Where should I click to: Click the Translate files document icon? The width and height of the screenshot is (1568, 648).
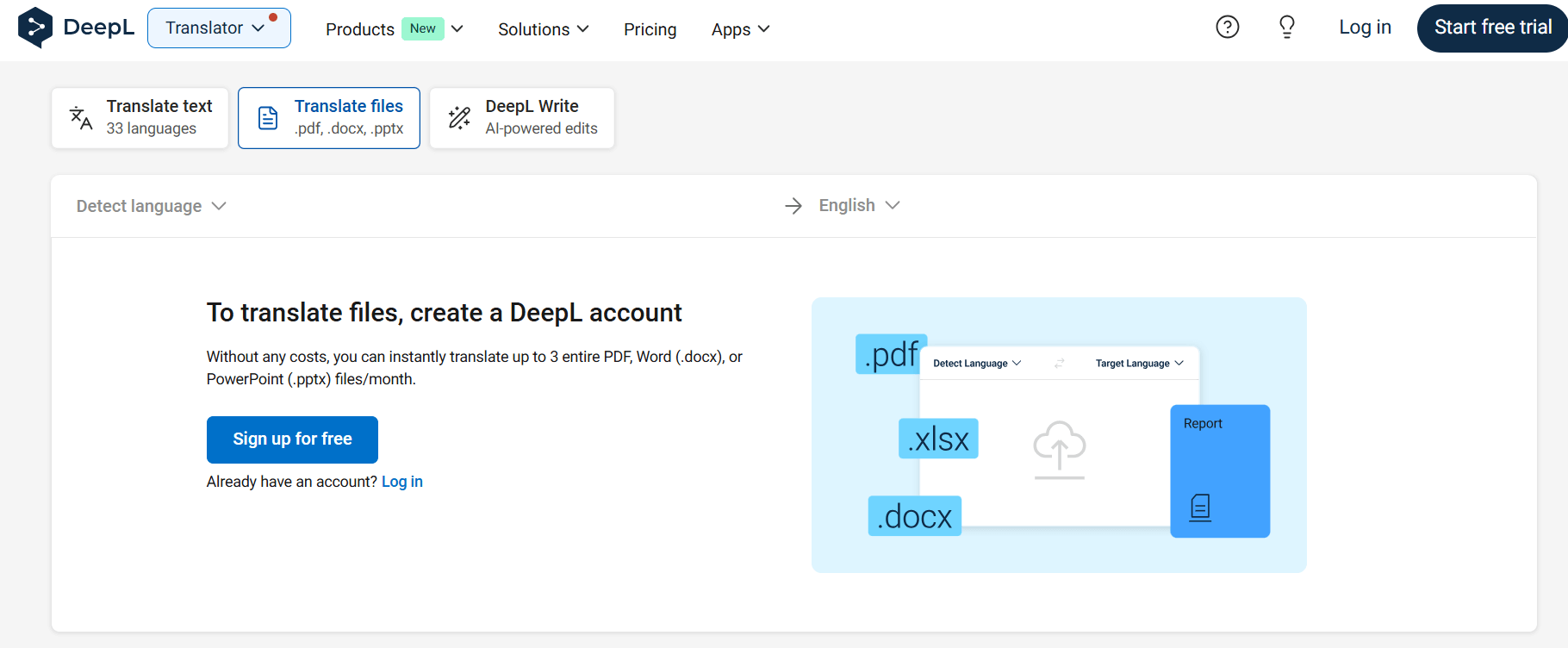(268, 118)
